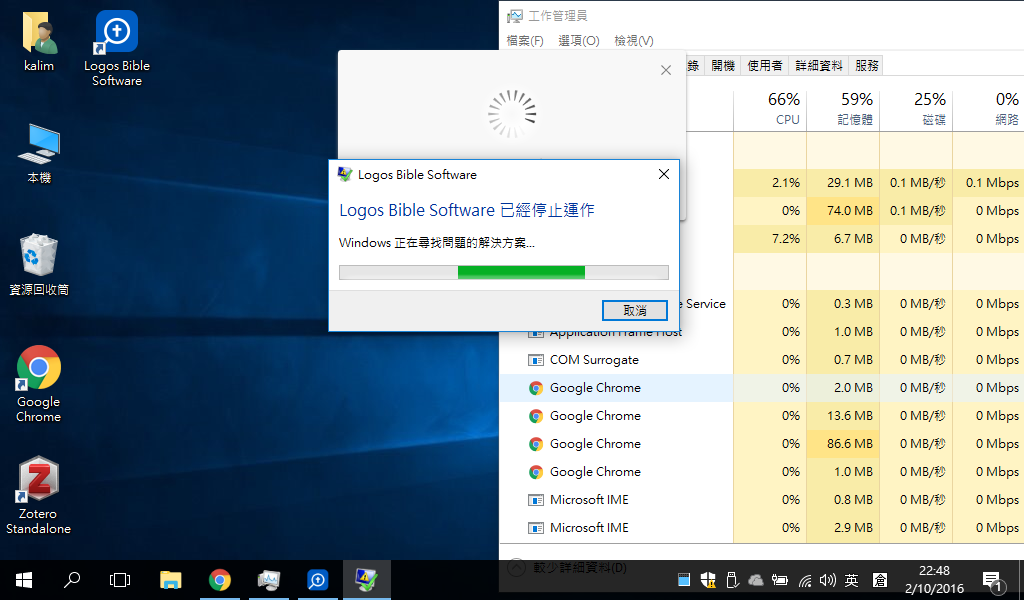Click the 6.7 MB memory cell

[843, 239]
